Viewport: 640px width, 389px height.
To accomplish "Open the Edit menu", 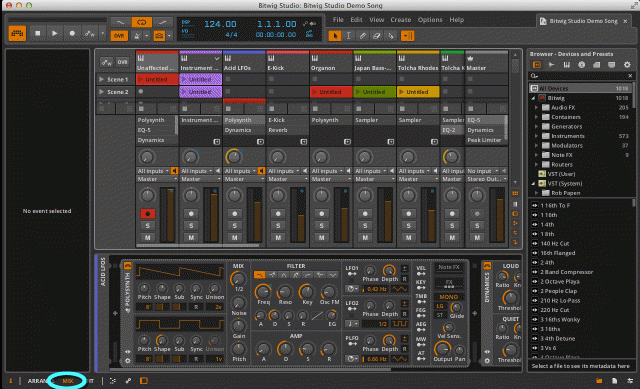I will pyautogui.click(x=356, y=20).
